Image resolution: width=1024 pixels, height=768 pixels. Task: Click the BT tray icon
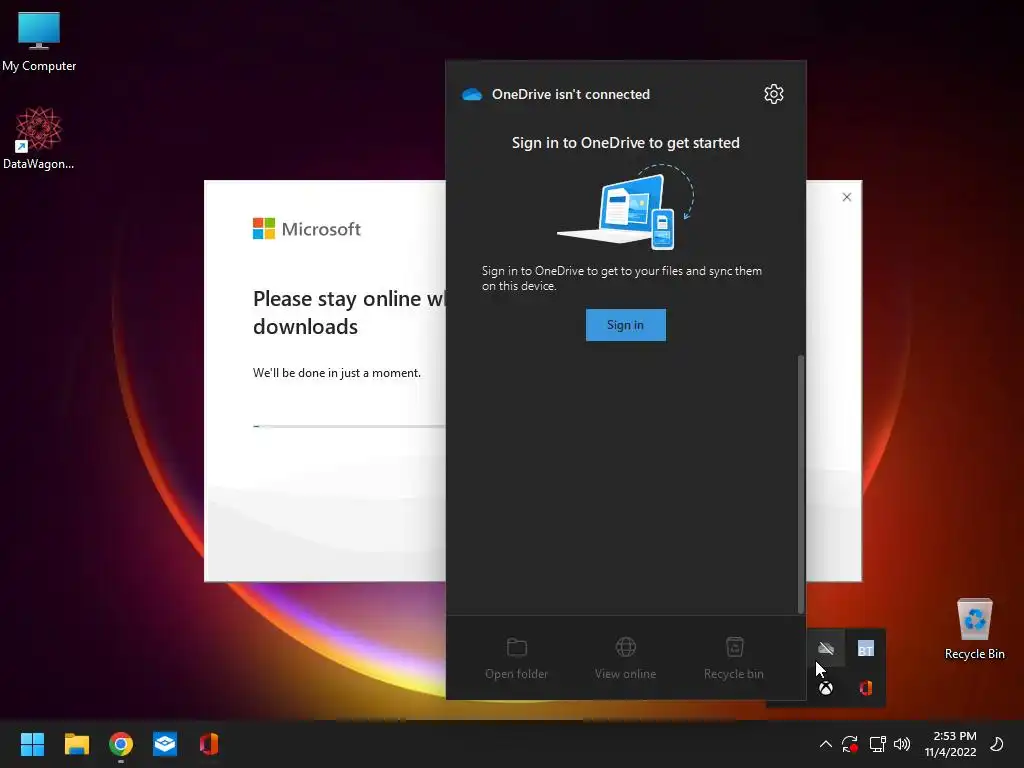[x=865, y=648]
